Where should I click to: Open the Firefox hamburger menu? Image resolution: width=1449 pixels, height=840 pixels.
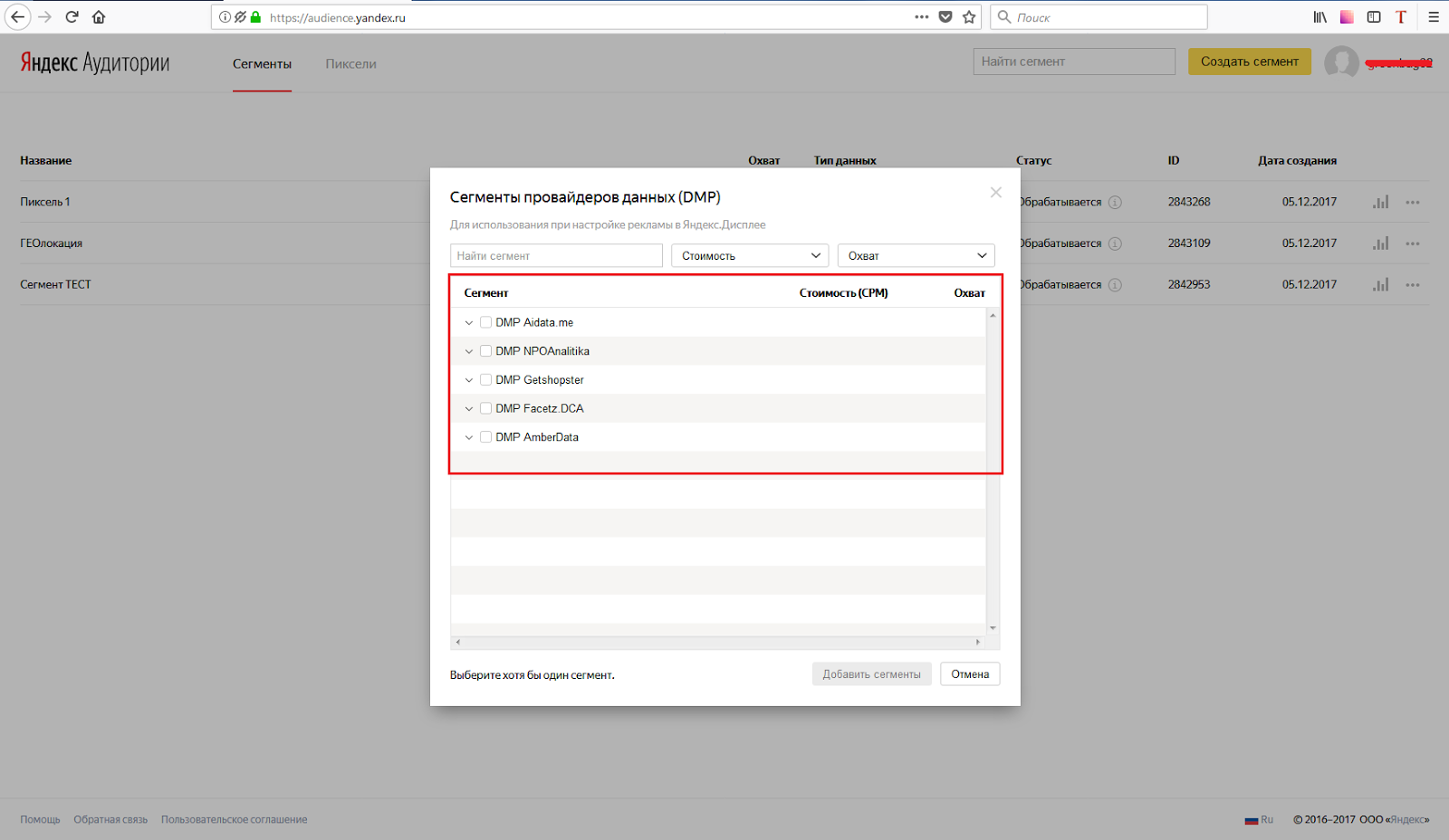tap(1434, 17)
